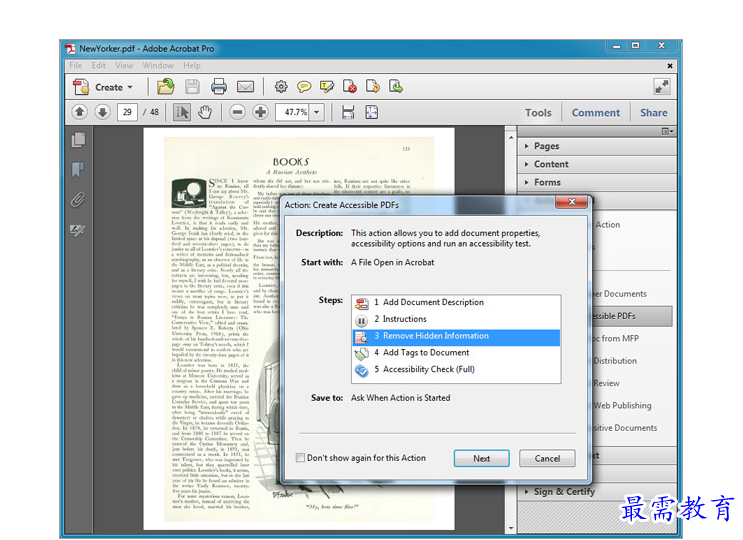
Task: Toggle read mode expand icon
Action: coord(661,87)
